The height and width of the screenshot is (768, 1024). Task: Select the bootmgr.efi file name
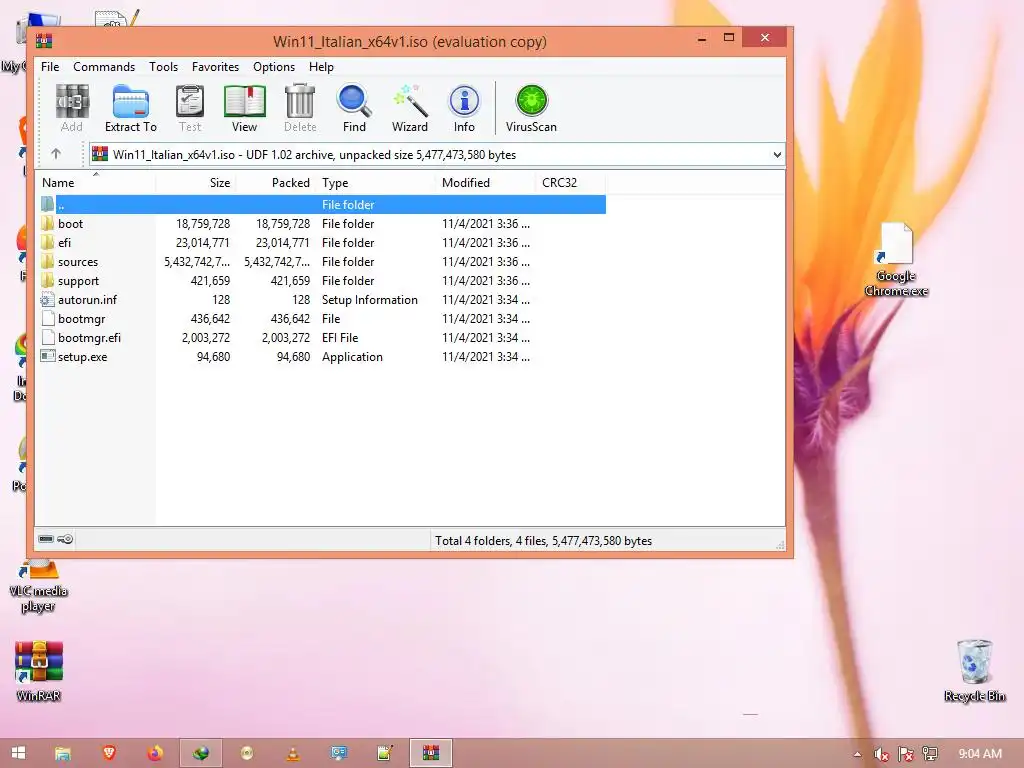click(89, 338)
